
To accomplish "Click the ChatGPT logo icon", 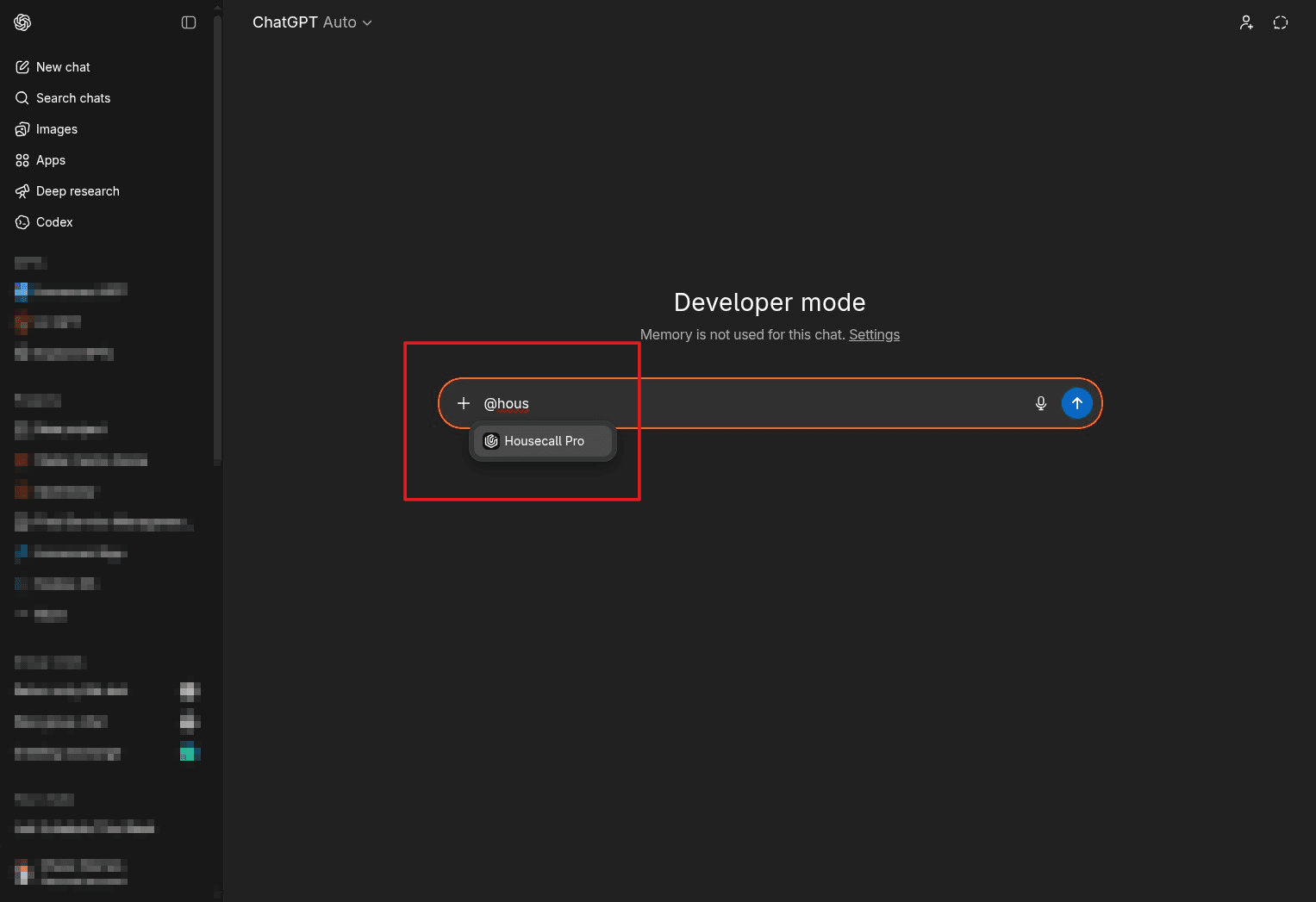I will pyautogui.click(x=22, y=22).
